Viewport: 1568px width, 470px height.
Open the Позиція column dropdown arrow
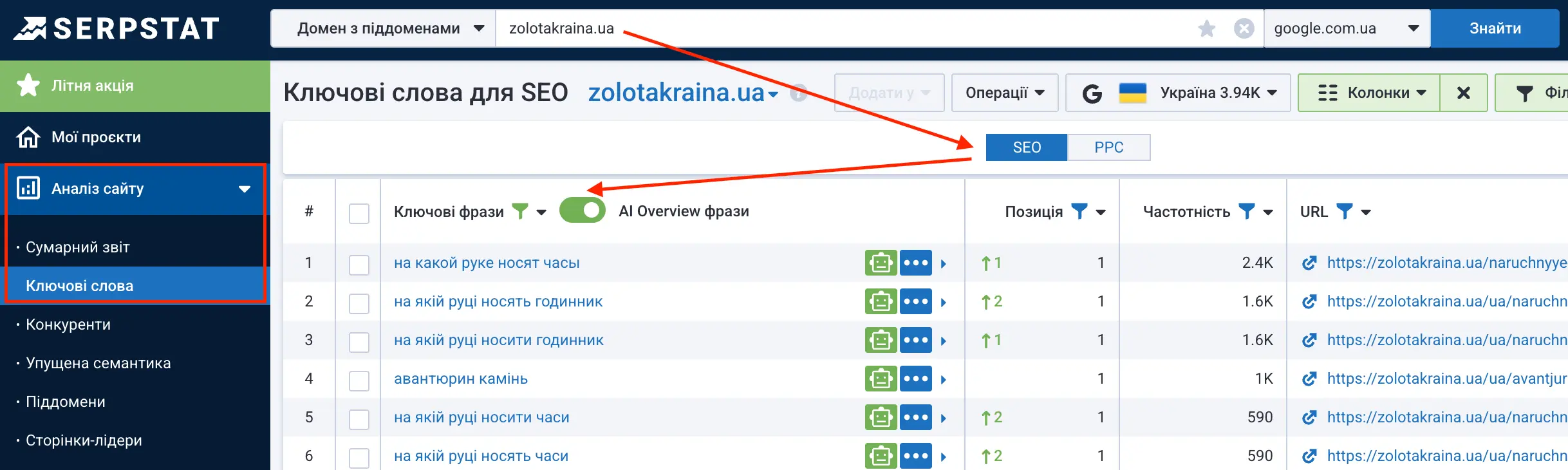(x=1101, y=212)
